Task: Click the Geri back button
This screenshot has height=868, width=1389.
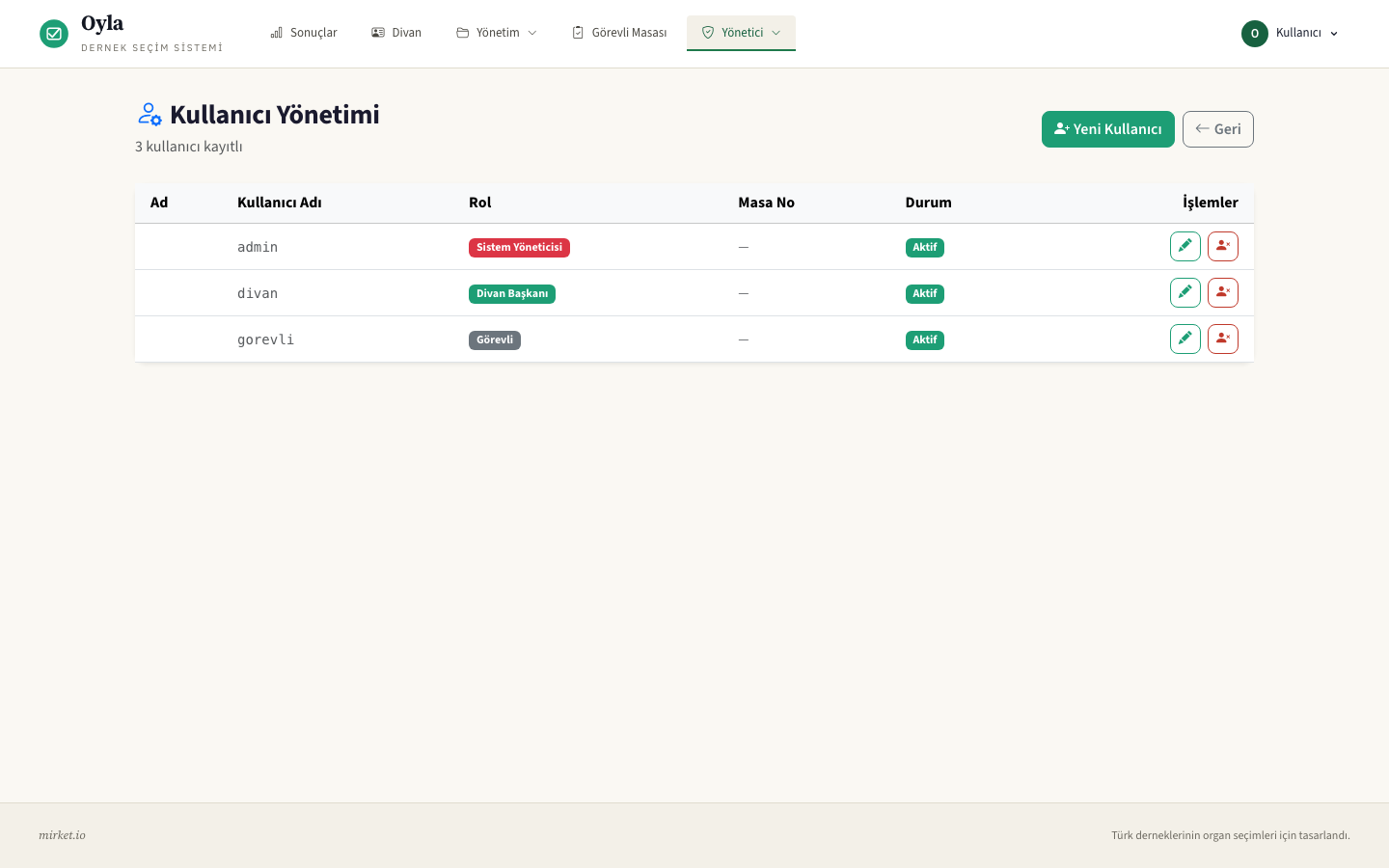Action: click(x=1218, y=129)
